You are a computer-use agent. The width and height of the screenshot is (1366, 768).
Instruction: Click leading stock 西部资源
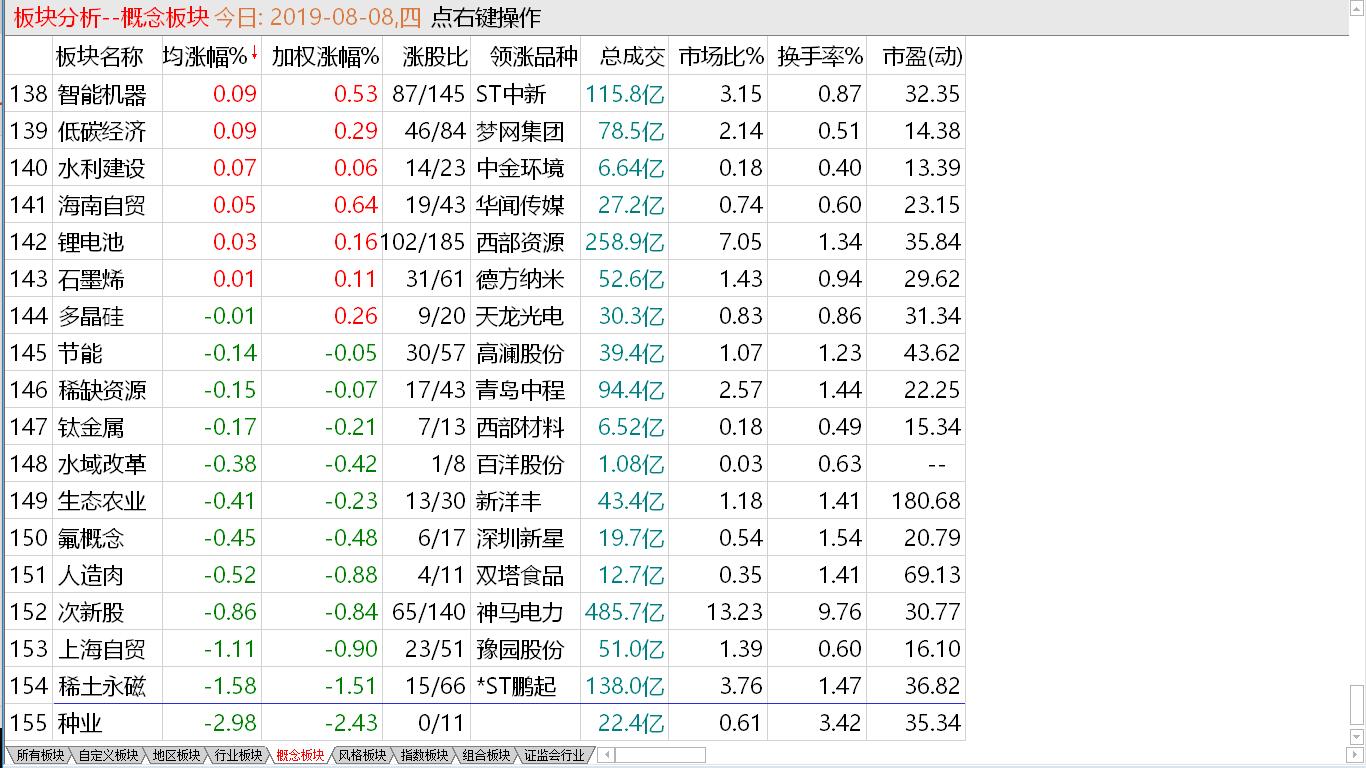520,242
